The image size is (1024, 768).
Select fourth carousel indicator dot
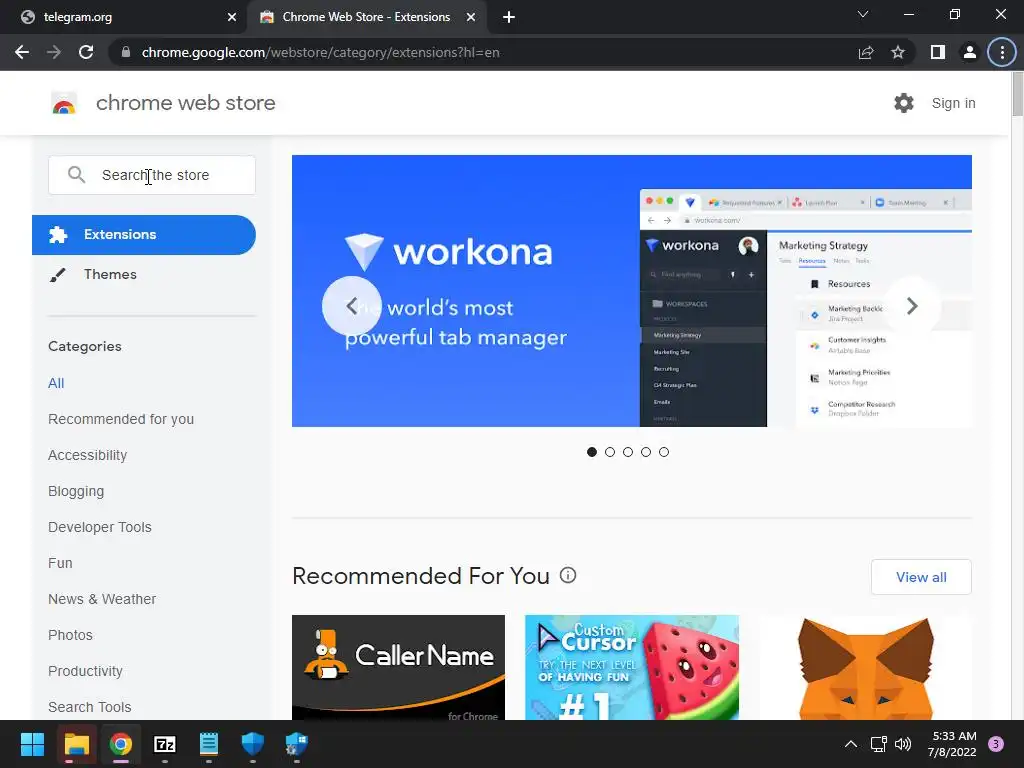point(646,452)
